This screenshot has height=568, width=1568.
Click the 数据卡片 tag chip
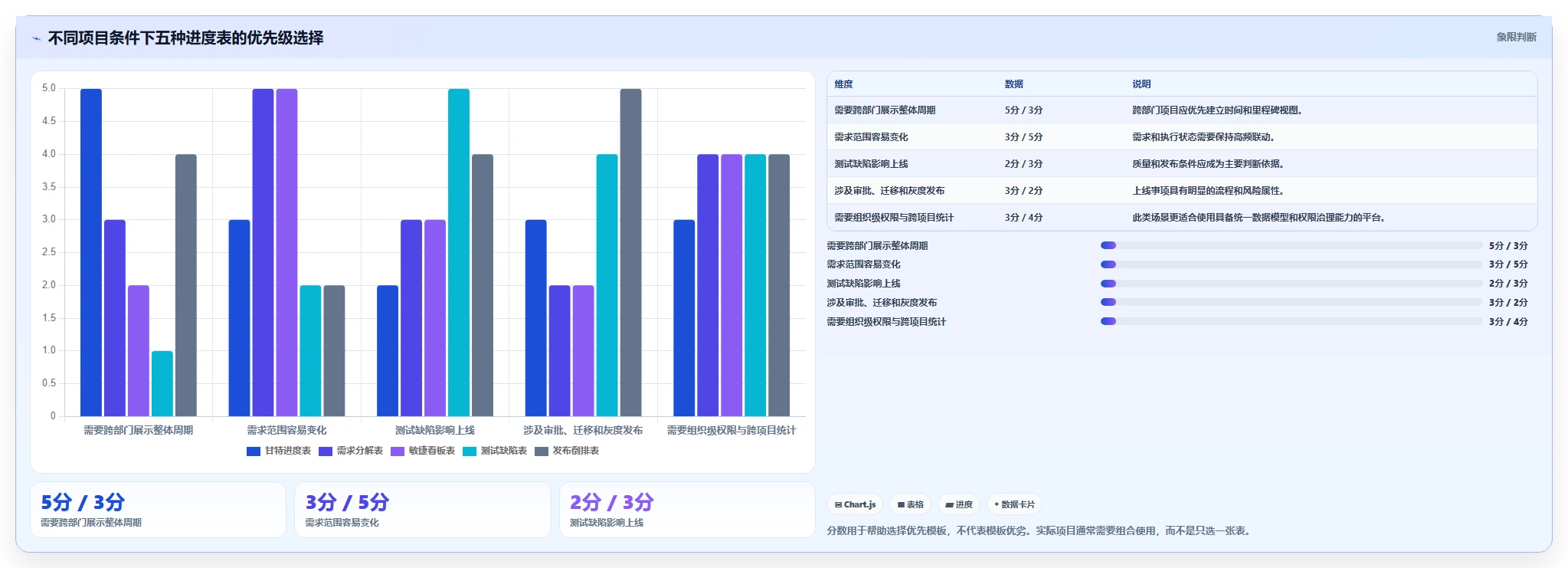1014,504
